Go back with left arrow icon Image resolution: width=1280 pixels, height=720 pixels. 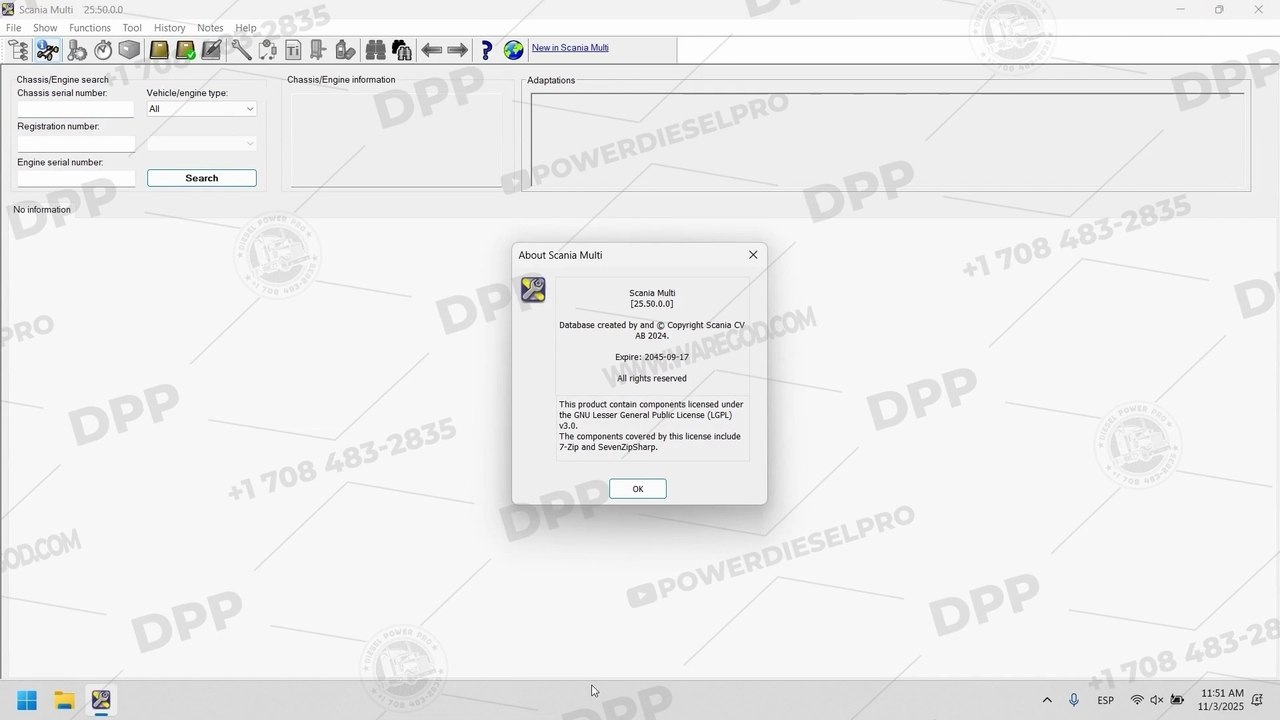[431, 49]
